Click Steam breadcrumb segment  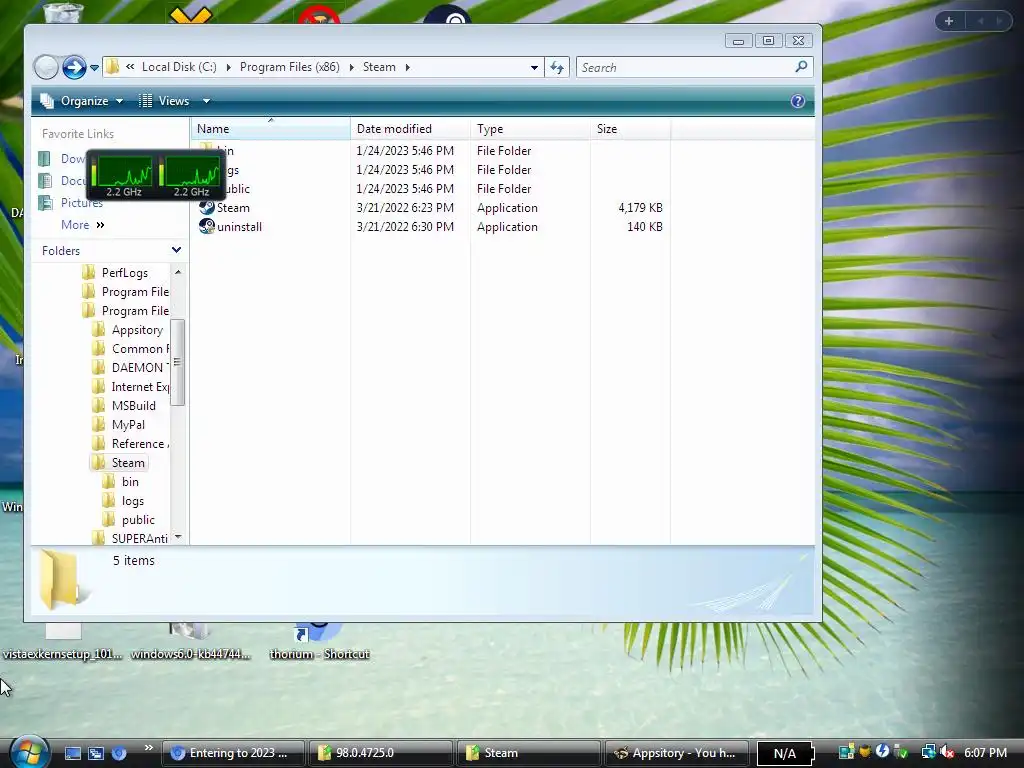[x=379, y=67]
